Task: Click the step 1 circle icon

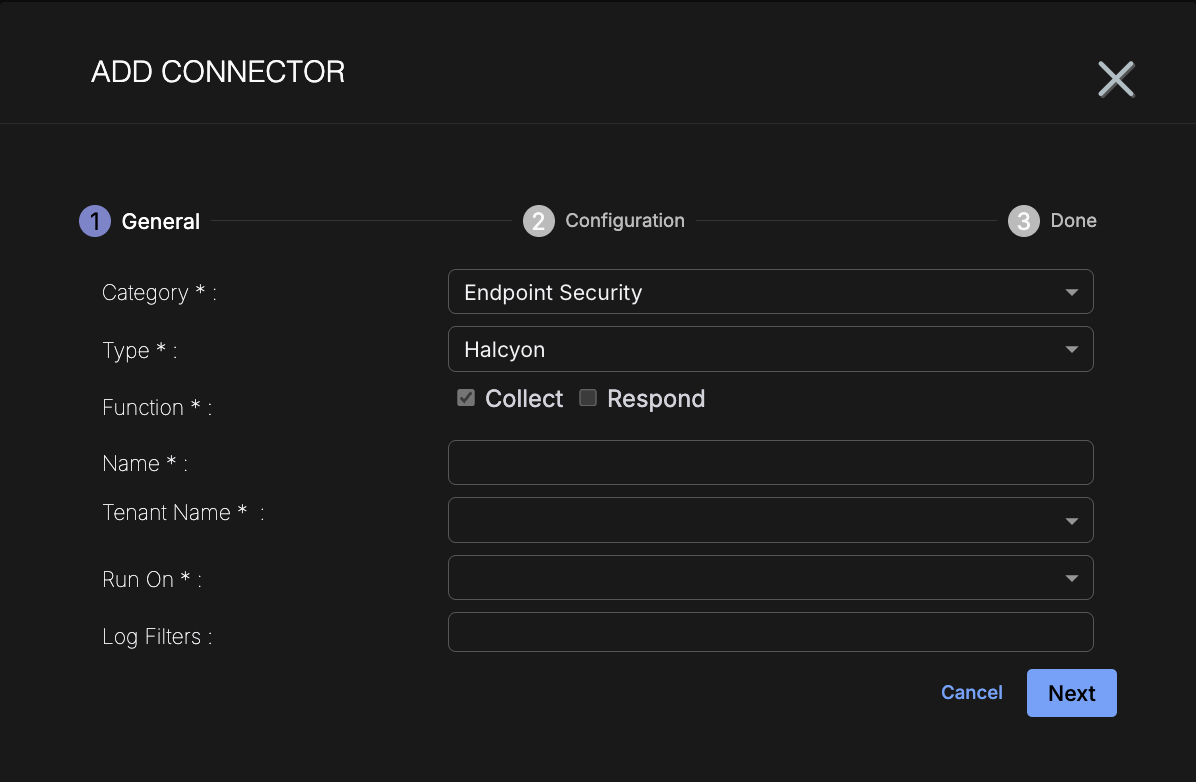Action: point(94,221)
